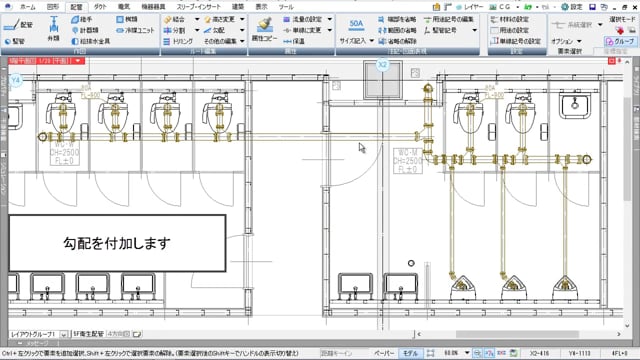Select the 配管 pipe drawing tool
The image size is (640, 360).
[18, 25]
